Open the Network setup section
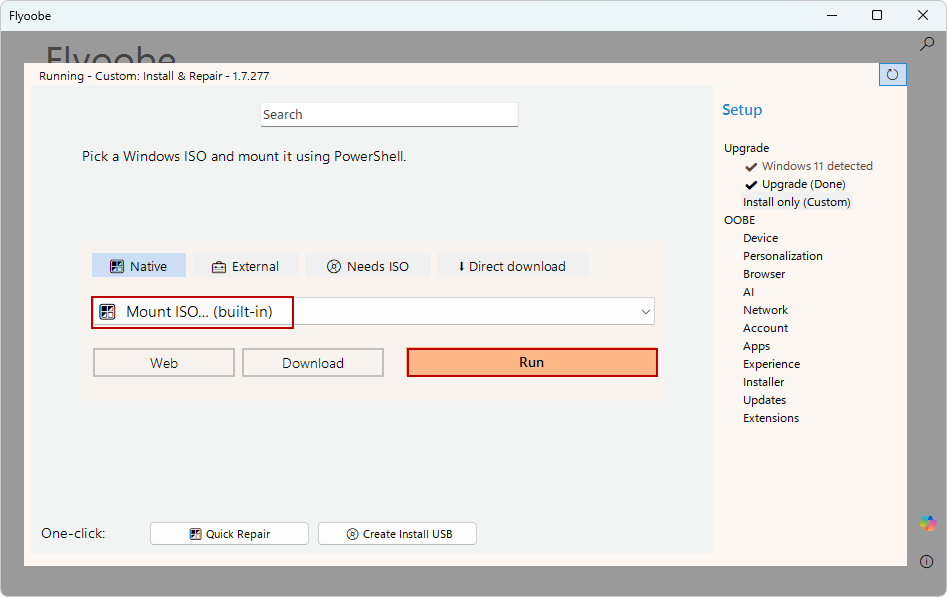This screenshot has width=947, height=597. [765, 310]
